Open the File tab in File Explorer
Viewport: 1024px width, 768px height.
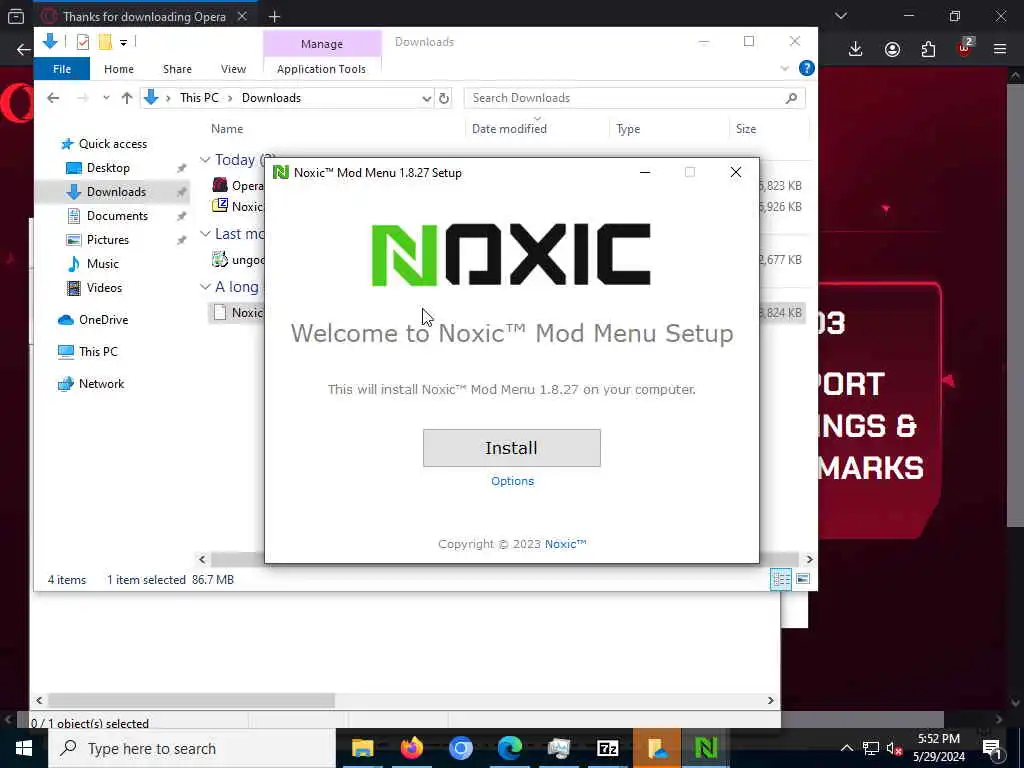coord(62,69)
